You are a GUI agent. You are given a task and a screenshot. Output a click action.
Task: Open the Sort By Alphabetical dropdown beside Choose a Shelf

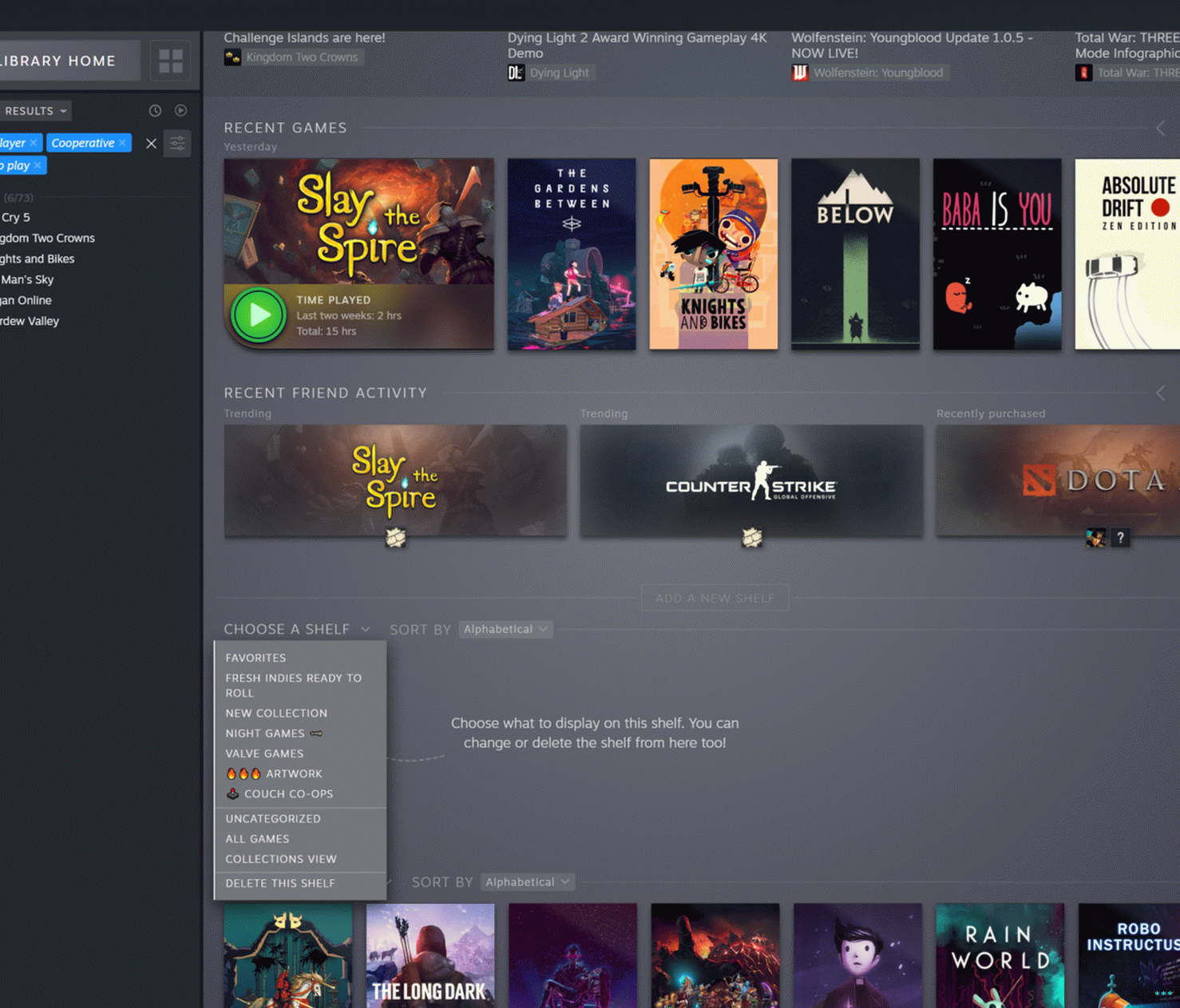click(505, 630)
